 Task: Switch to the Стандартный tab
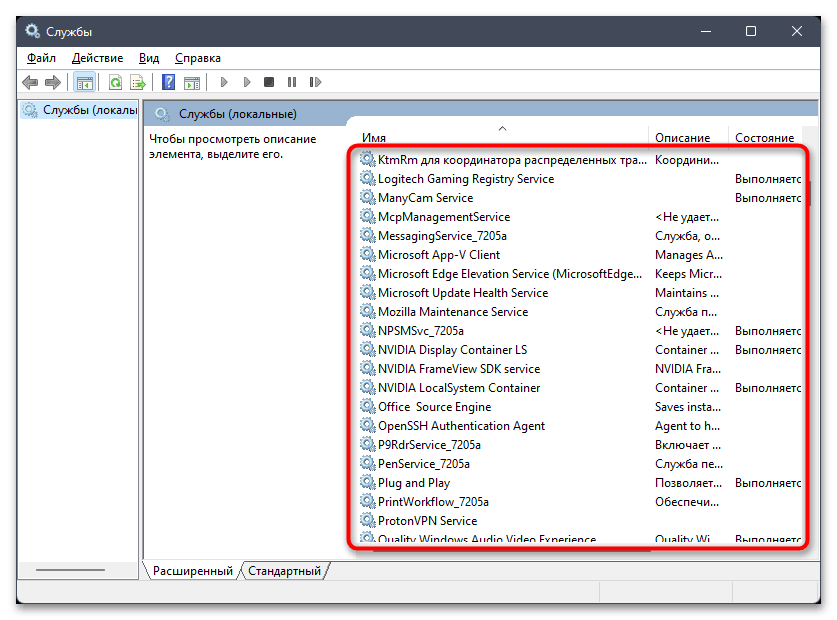click(284, 571)
